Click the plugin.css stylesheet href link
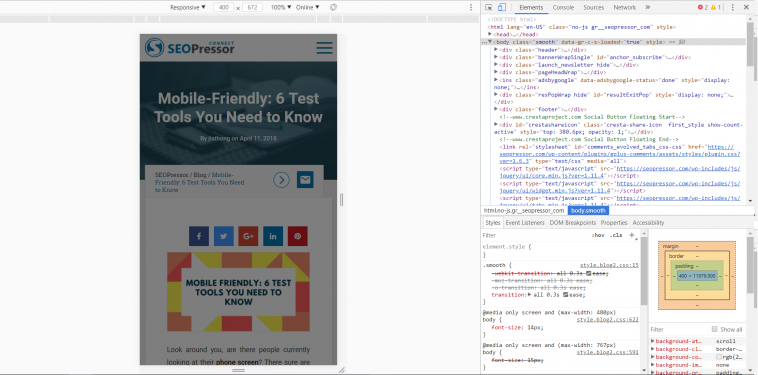Viewport: 758px width, 375px height. click(x=620, y=154)
